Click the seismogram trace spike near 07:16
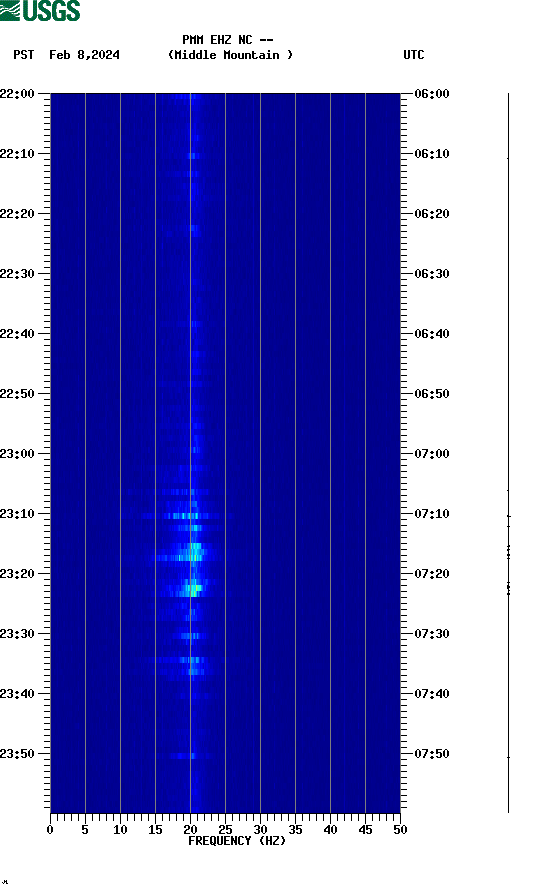This screenshot has height=893, width=552. [508, 551]
